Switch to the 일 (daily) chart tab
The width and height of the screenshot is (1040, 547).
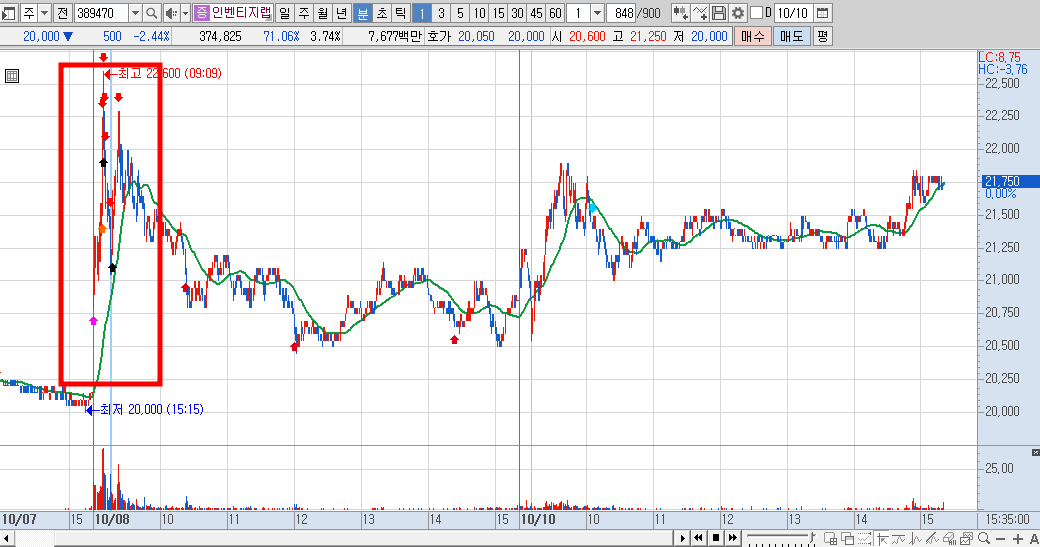coord(285,13)
